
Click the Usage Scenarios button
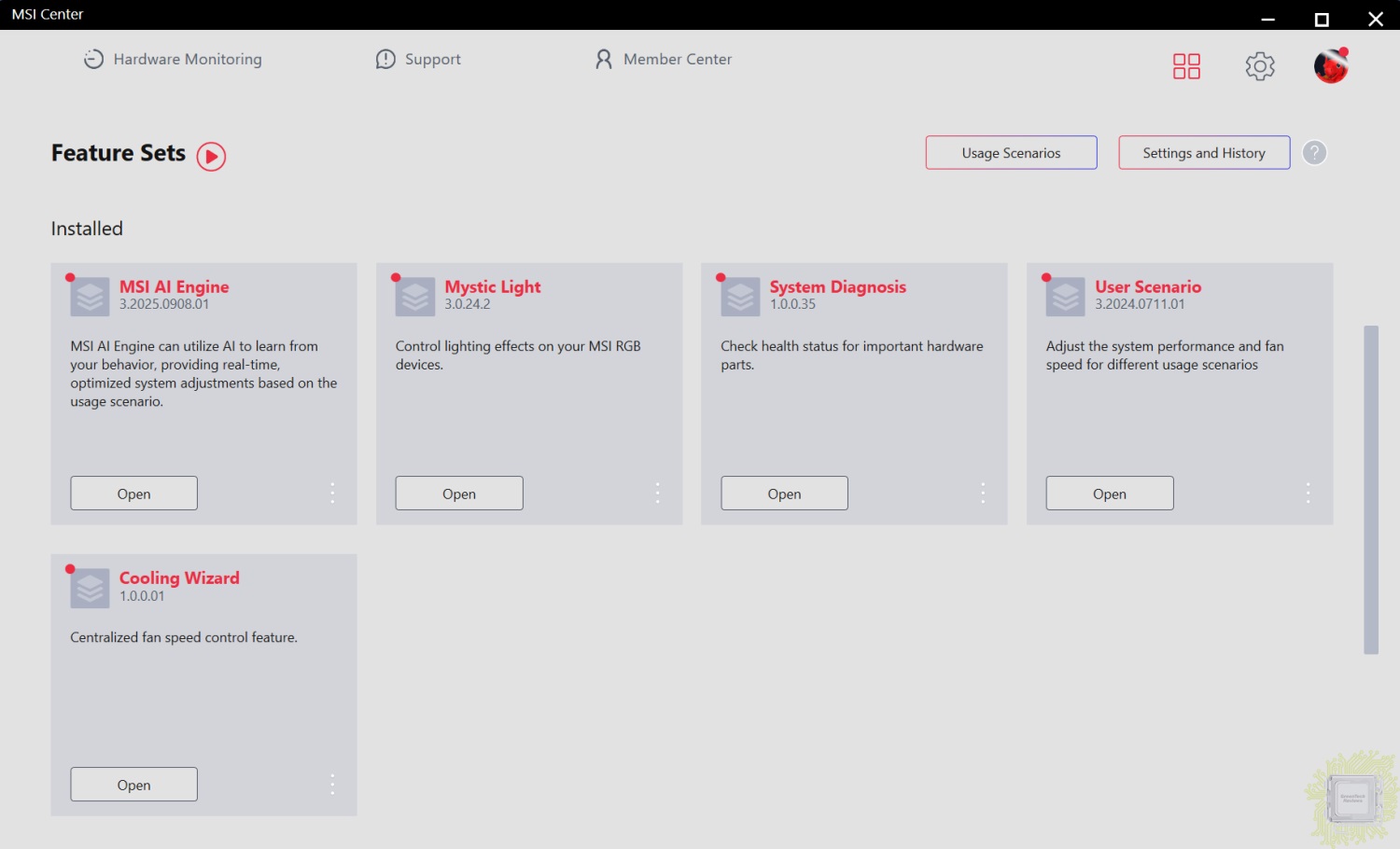tap(1011, 153)
